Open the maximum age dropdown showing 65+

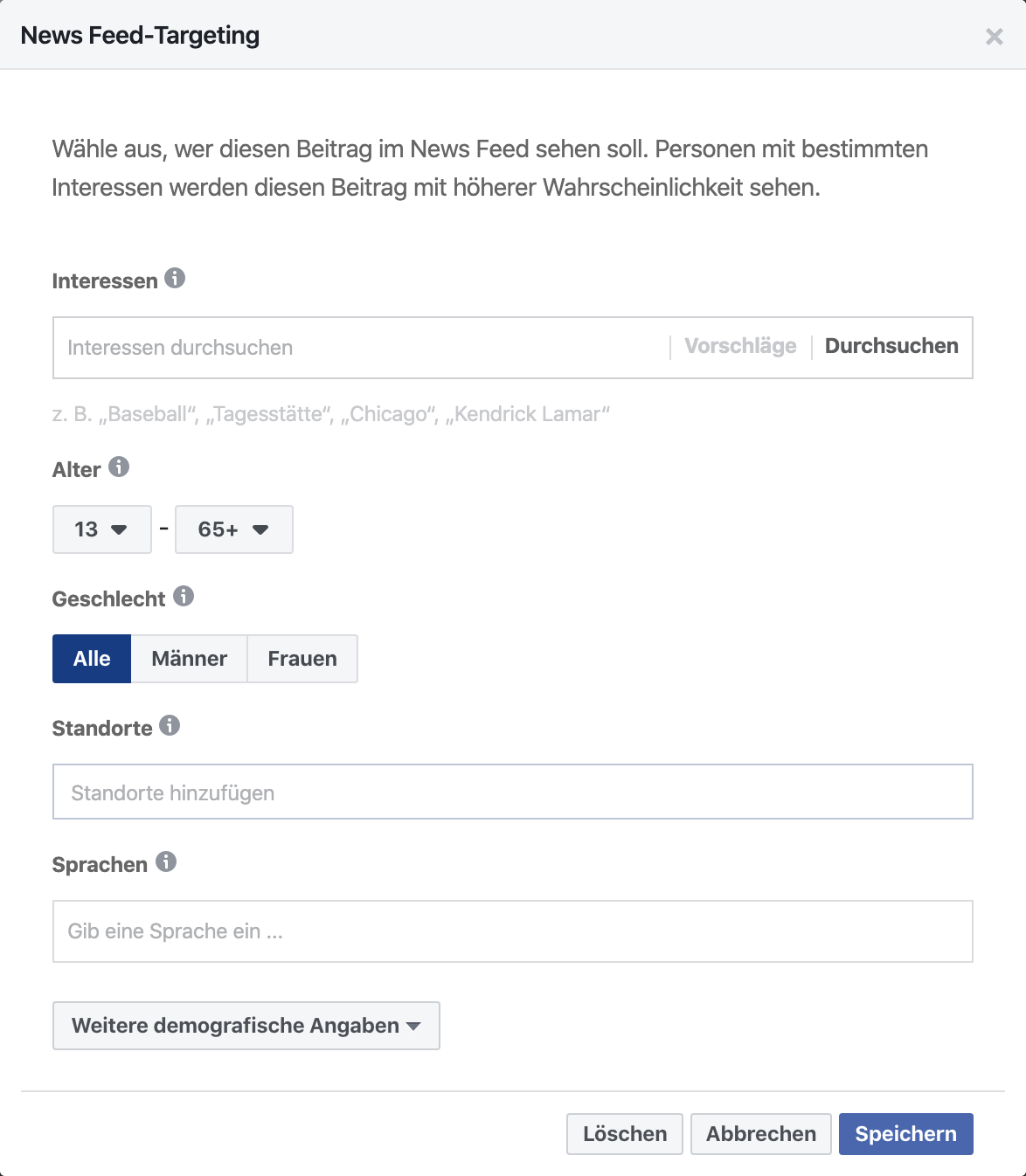234,529
